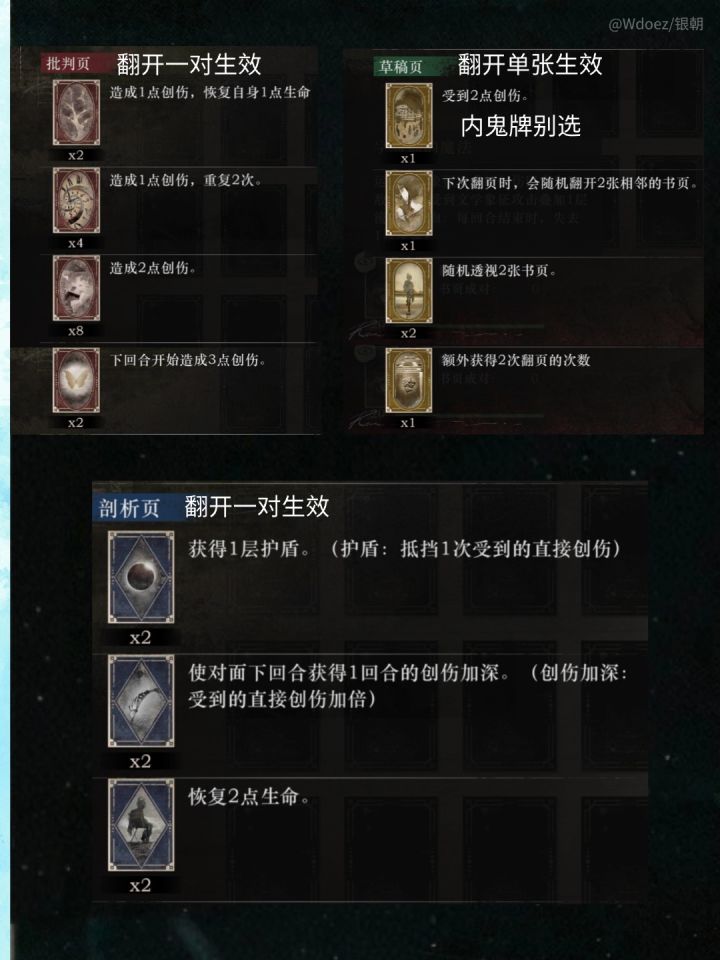720x960 pixels.
Task: Click the 翻开单张生效 heading
Action: point(530,64)
